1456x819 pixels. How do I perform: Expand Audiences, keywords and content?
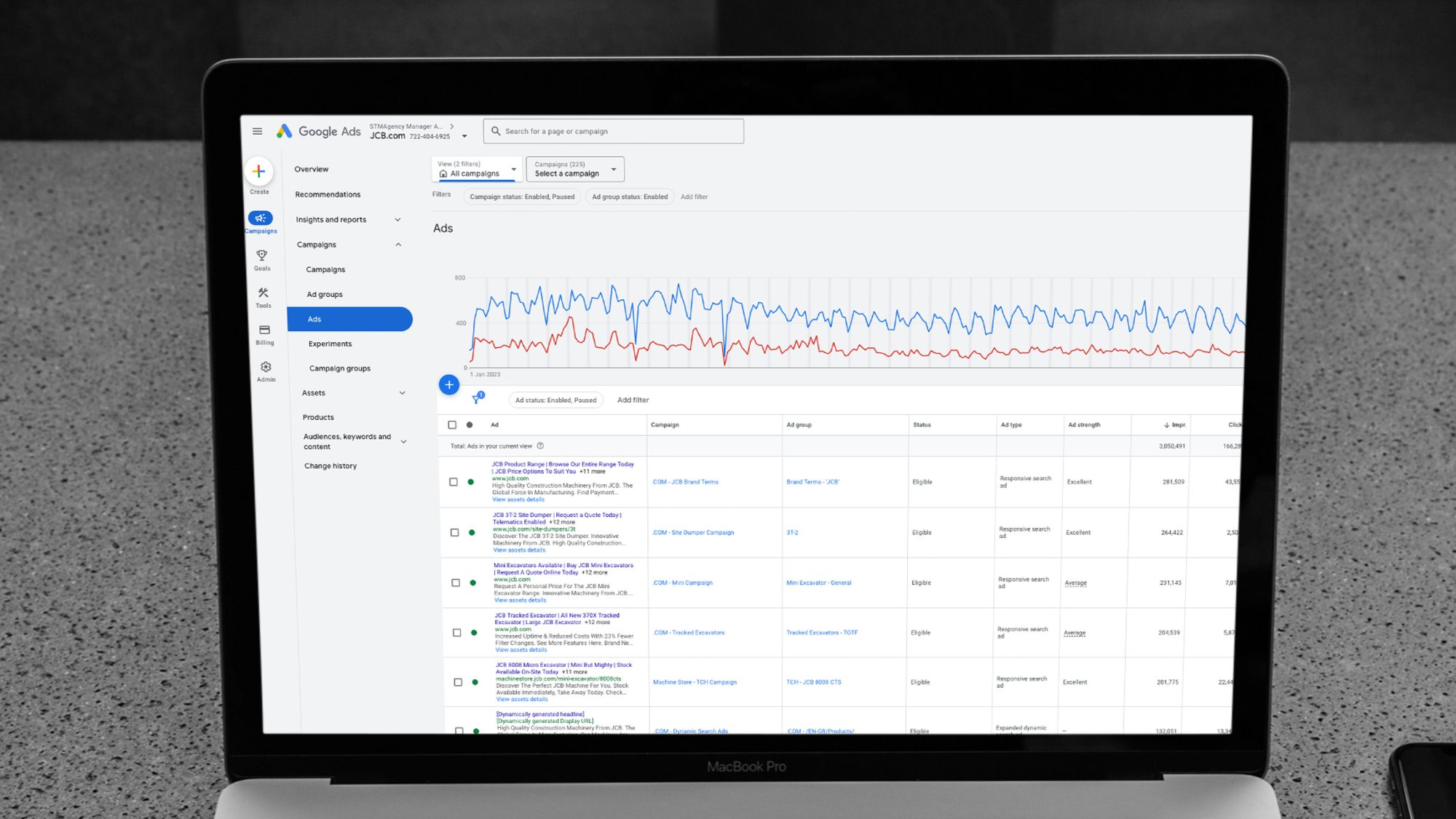pyautogui.click(x=403, y=441)
